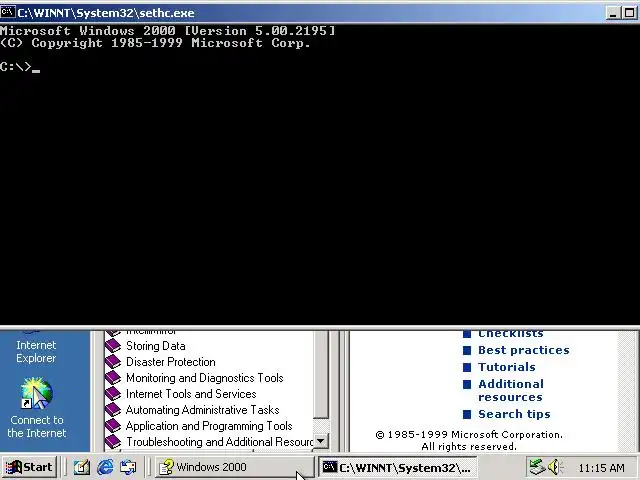Click book icon beside Internet Tools and Services
Image resolution: width=640 pixels, height=480 pixels.
[113, 394]
